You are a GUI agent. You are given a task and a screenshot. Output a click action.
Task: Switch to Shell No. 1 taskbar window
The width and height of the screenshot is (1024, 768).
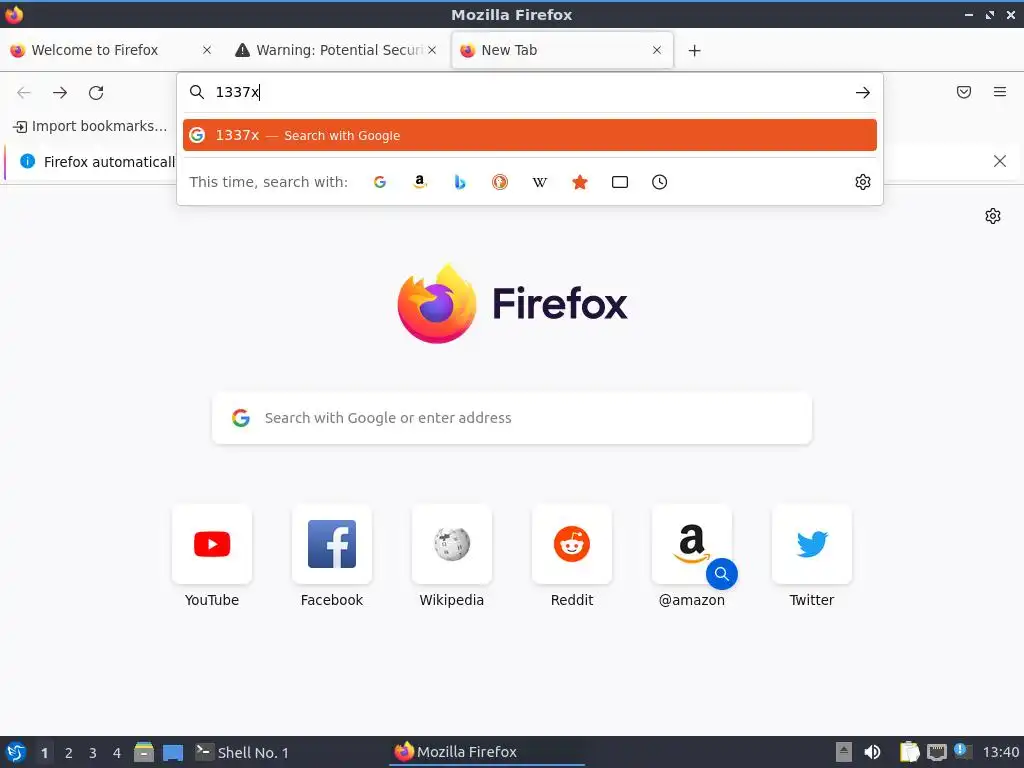[x=242, y=752]
